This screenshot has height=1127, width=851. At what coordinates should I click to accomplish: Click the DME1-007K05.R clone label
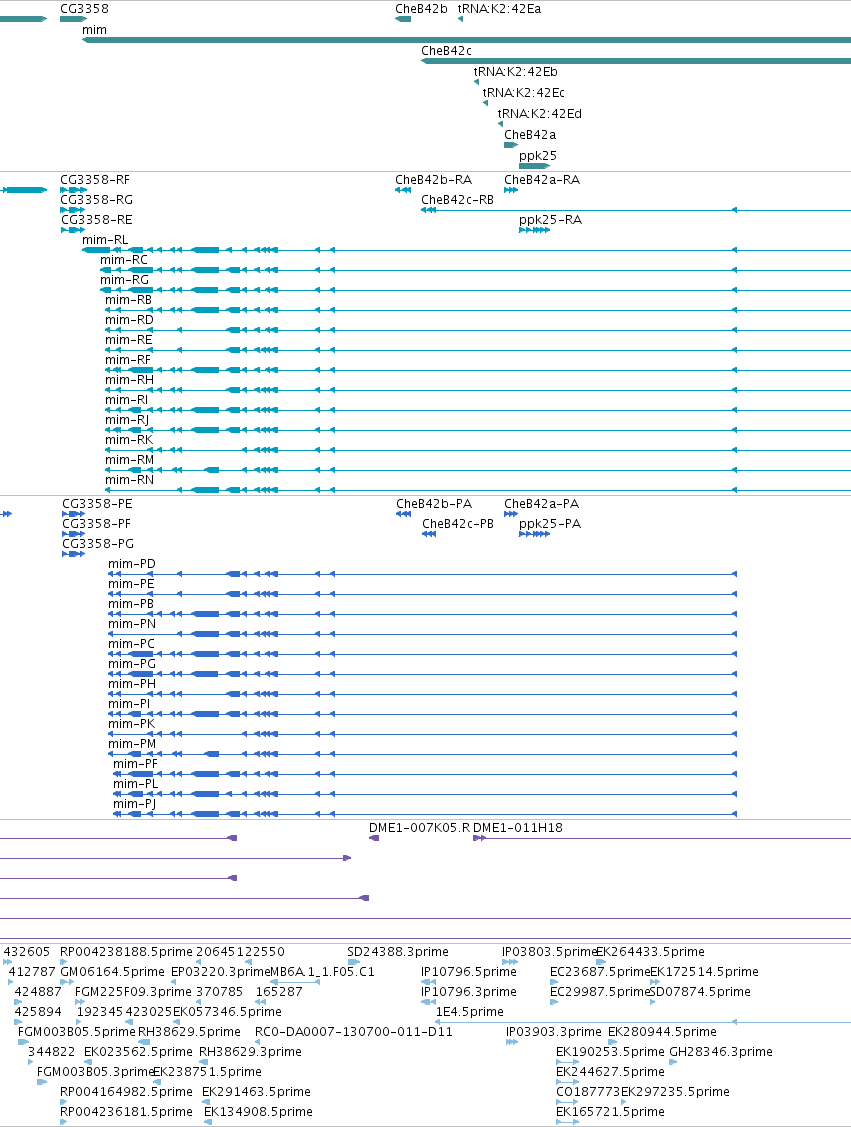(x=419, y=827)
